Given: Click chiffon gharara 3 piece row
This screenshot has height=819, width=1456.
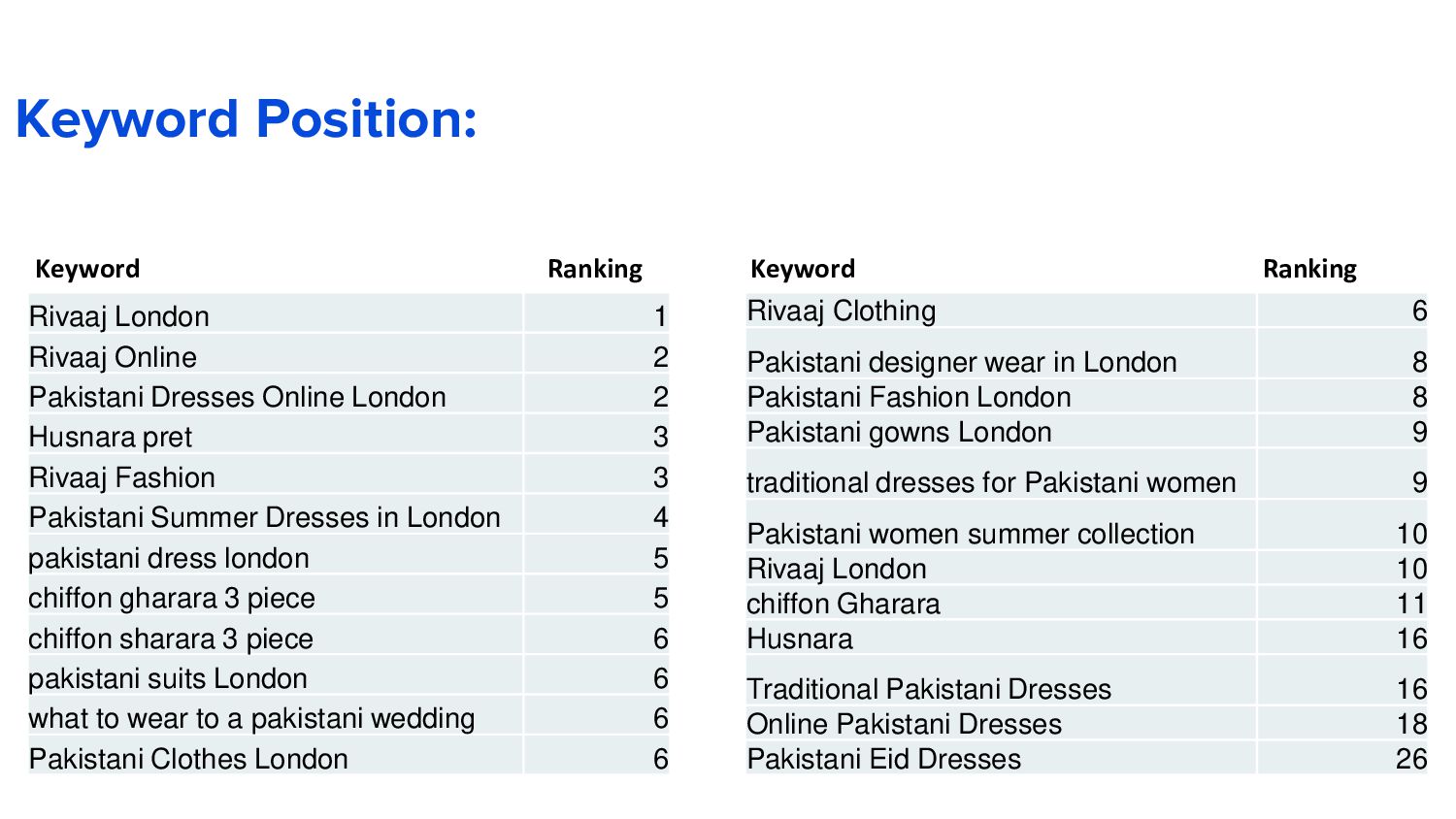Looking at the screenshot, I should (x=348, y=598).
